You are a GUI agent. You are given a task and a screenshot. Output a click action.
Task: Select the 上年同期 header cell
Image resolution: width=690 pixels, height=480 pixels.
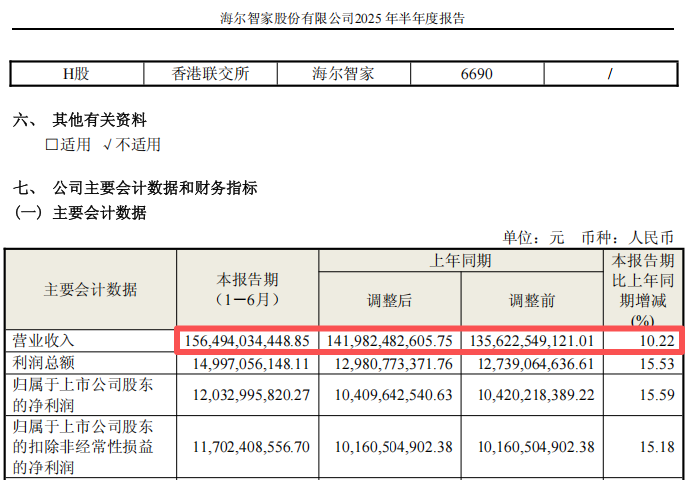(460, 260)
